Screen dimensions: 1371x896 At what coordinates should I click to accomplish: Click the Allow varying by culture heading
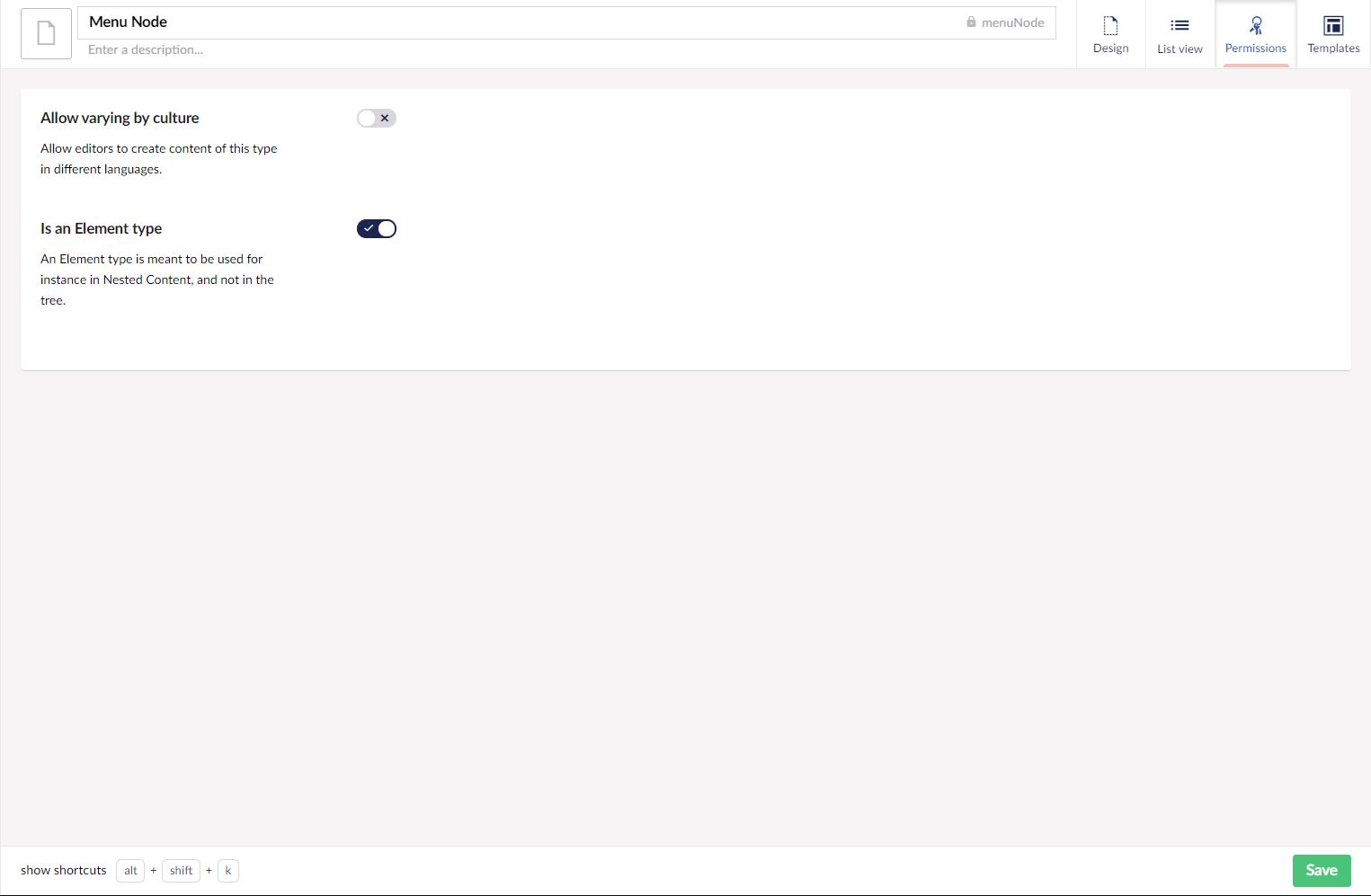click(x=120, y=118)
